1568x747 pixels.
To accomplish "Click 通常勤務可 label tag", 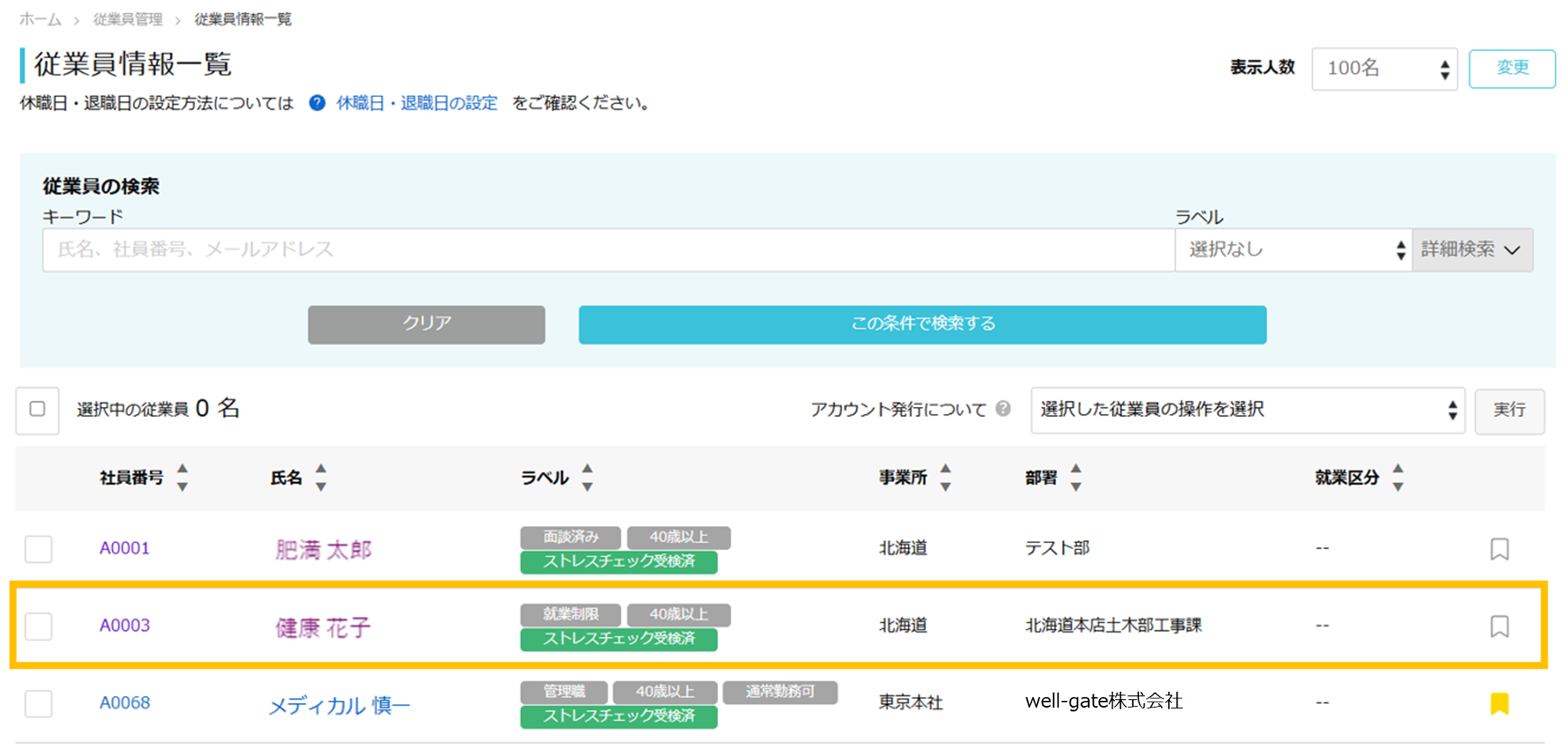I will 780,692.
